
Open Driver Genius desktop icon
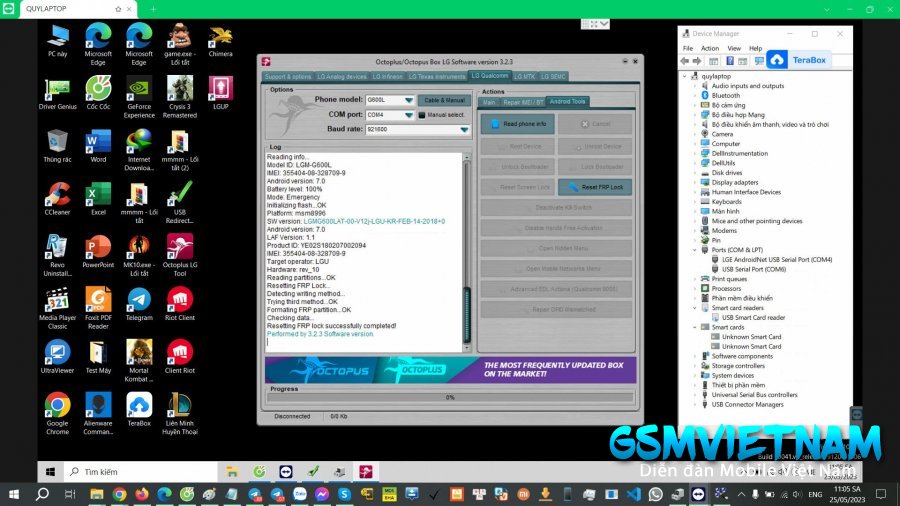(57, 93)
